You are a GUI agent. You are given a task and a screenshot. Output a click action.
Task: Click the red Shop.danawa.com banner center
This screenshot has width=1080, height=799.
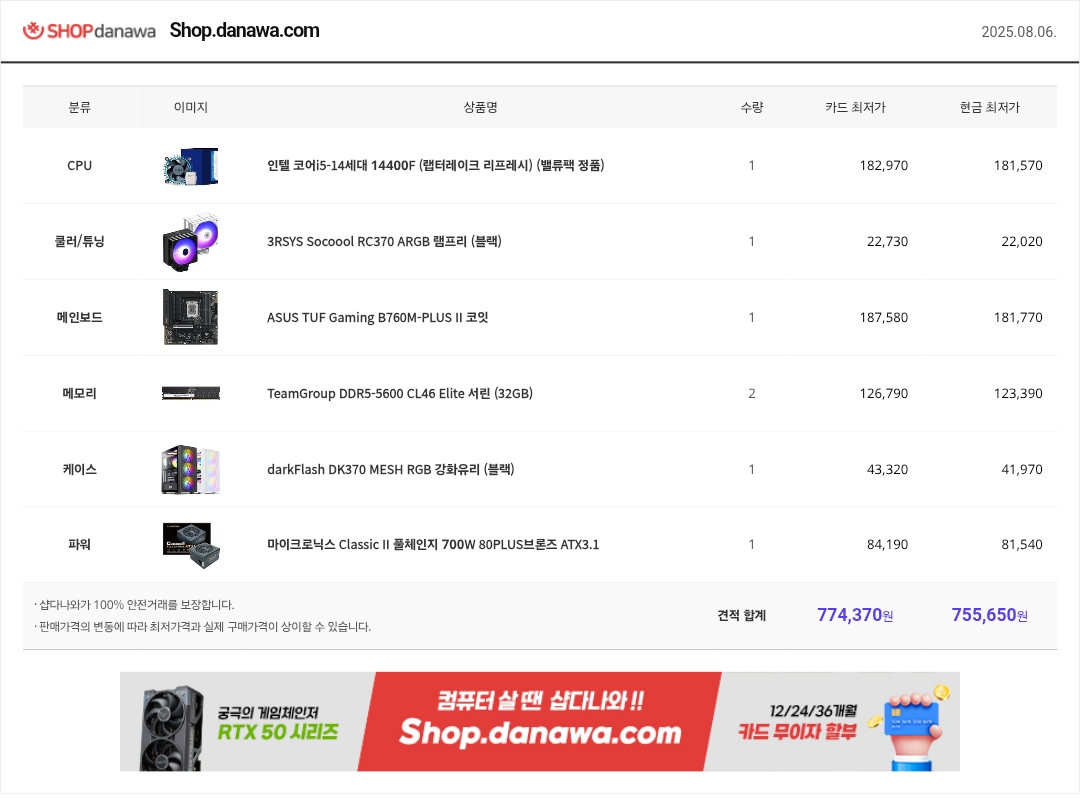coord(540,721)
